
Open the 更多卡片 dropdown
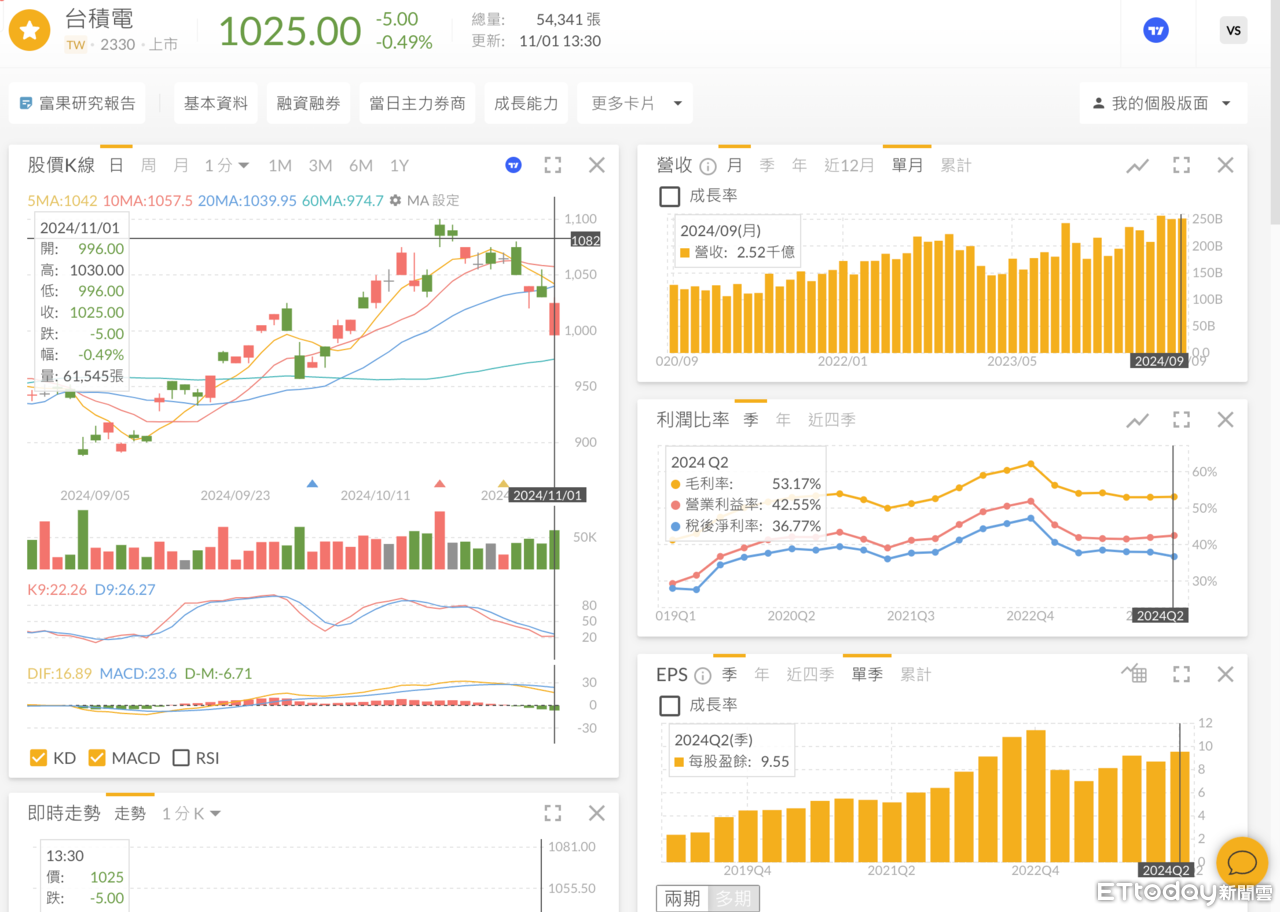point(635,103)
